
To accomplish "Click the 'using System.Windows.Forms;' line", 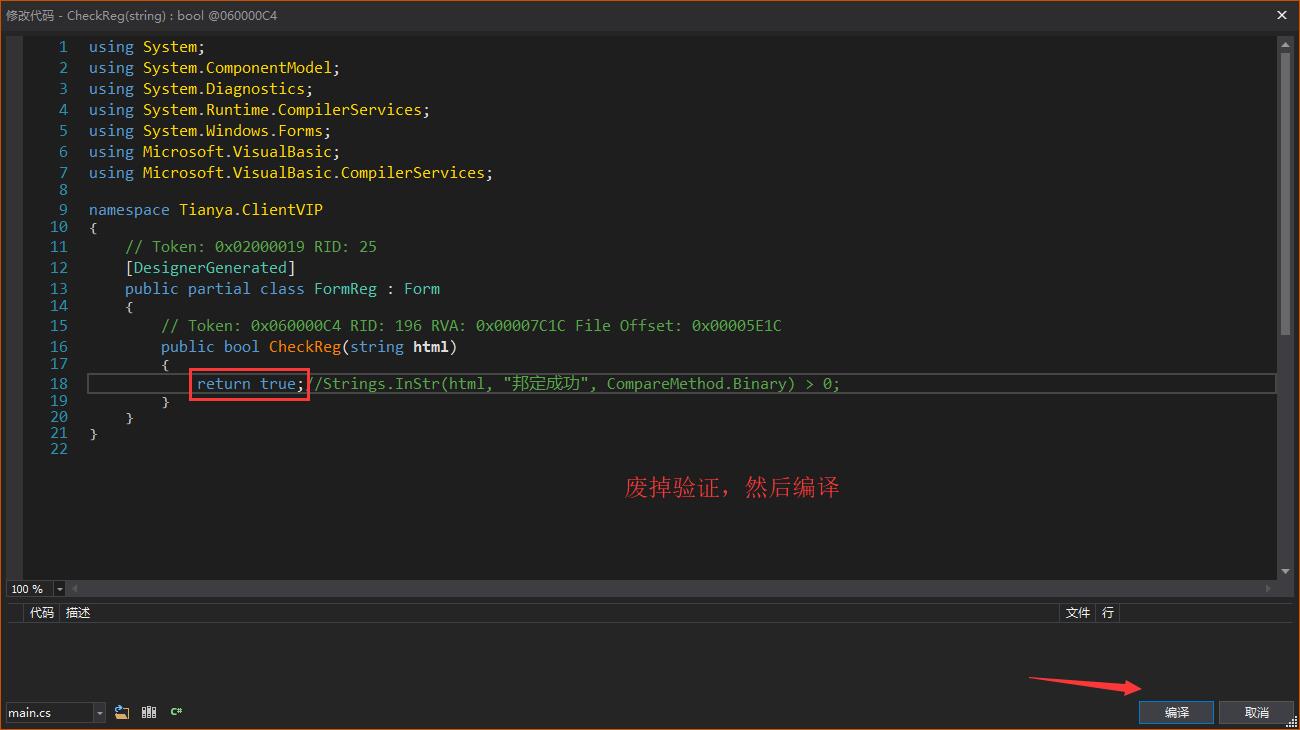I will 209,131.
